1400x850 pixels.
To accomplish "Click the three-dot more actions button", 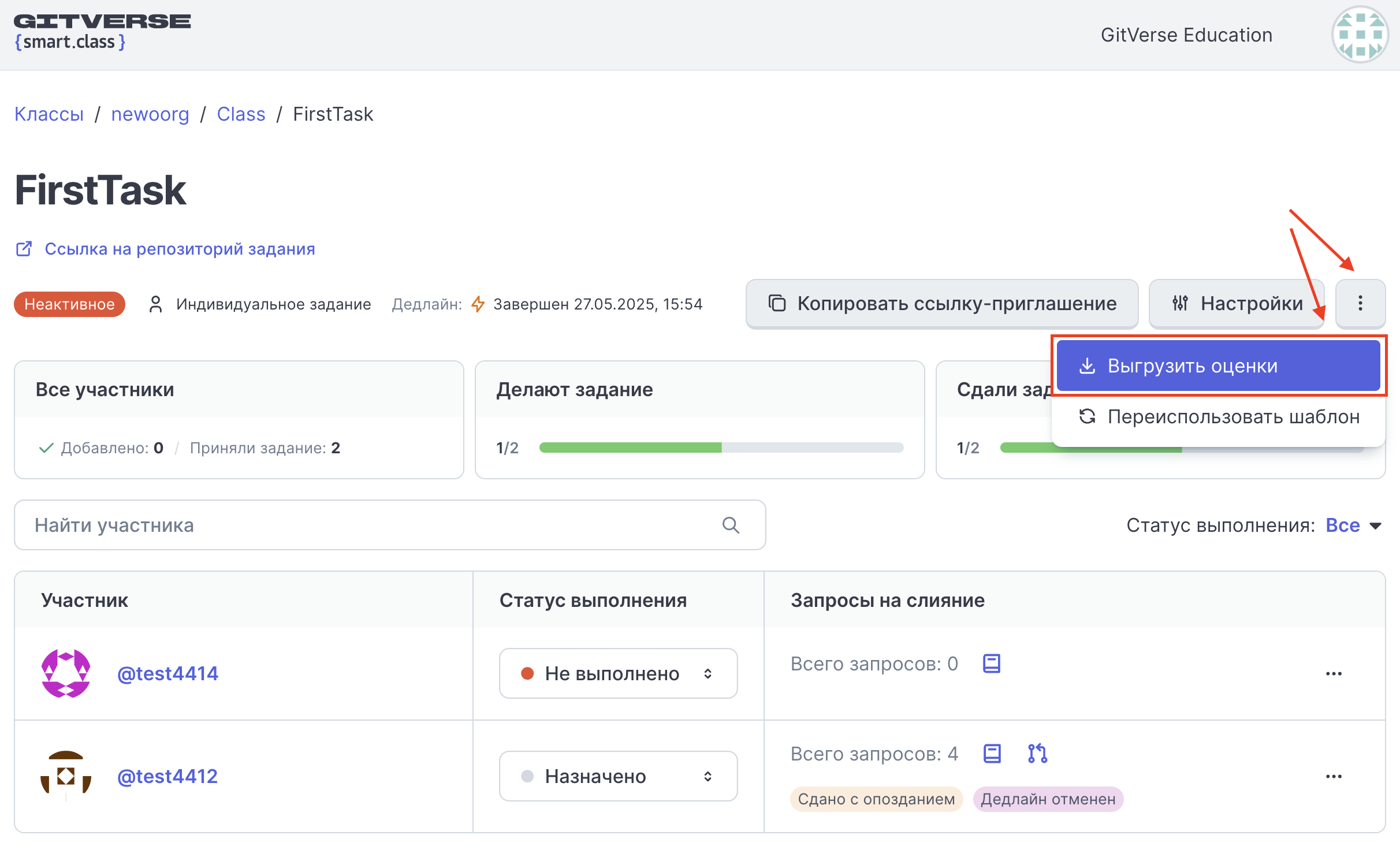I will pyautogui.click(x=1360, y=304).
